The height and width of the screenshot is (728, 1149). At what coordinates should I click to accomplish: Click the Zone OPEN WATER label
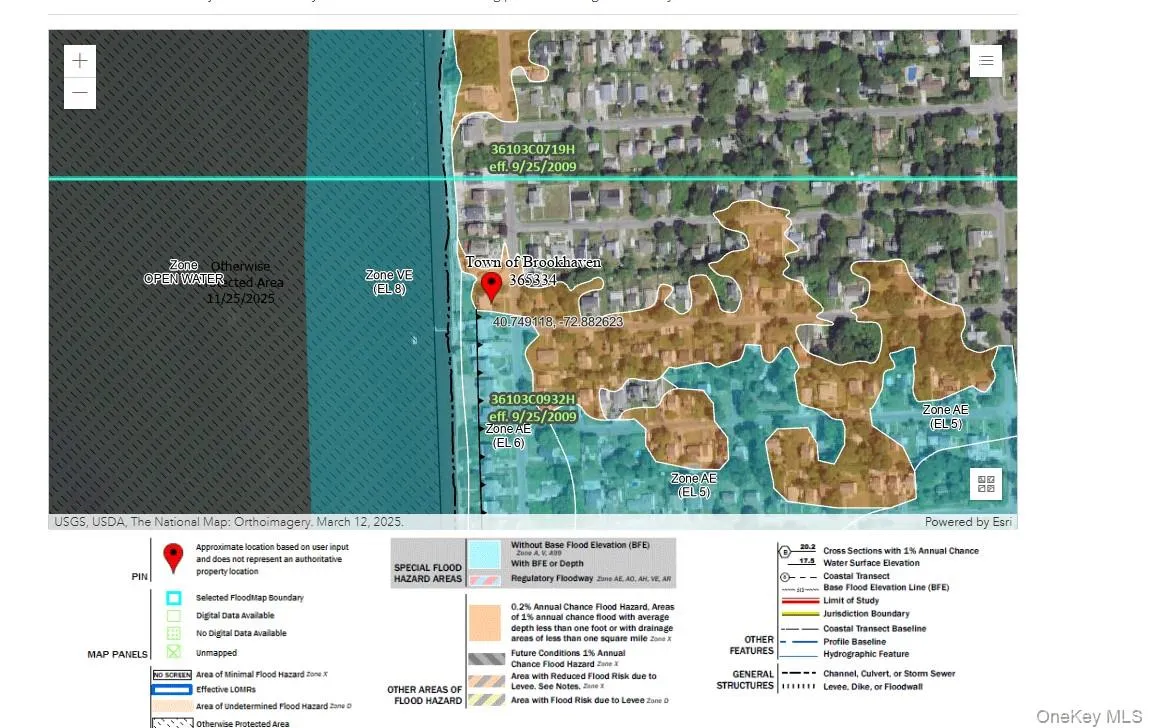(x=183, y=272)
